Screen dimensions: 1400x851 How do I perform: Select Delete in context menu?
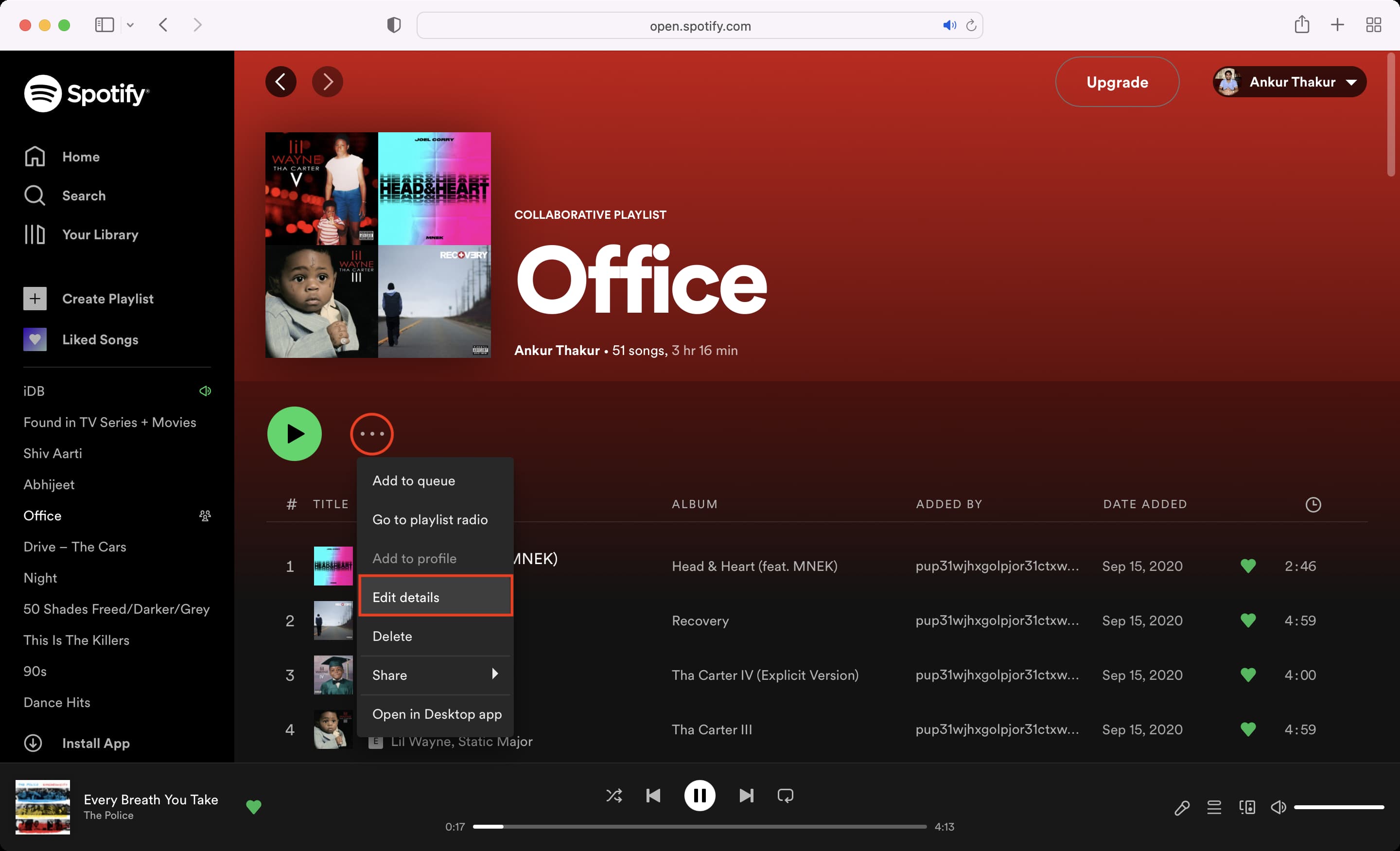click(436, 636)
